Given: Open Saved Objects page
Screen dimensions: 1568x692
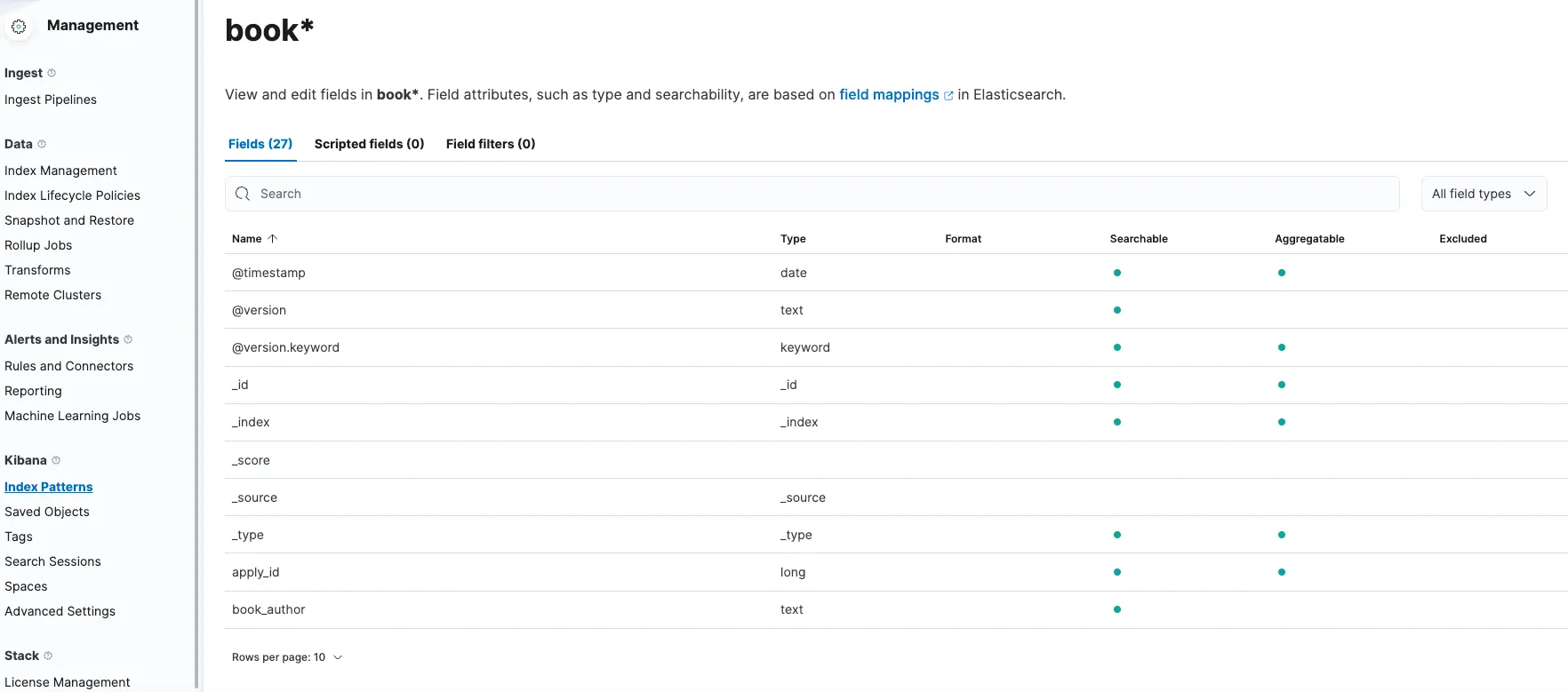Looking at the screenshot, I should [x=47, y=512].
